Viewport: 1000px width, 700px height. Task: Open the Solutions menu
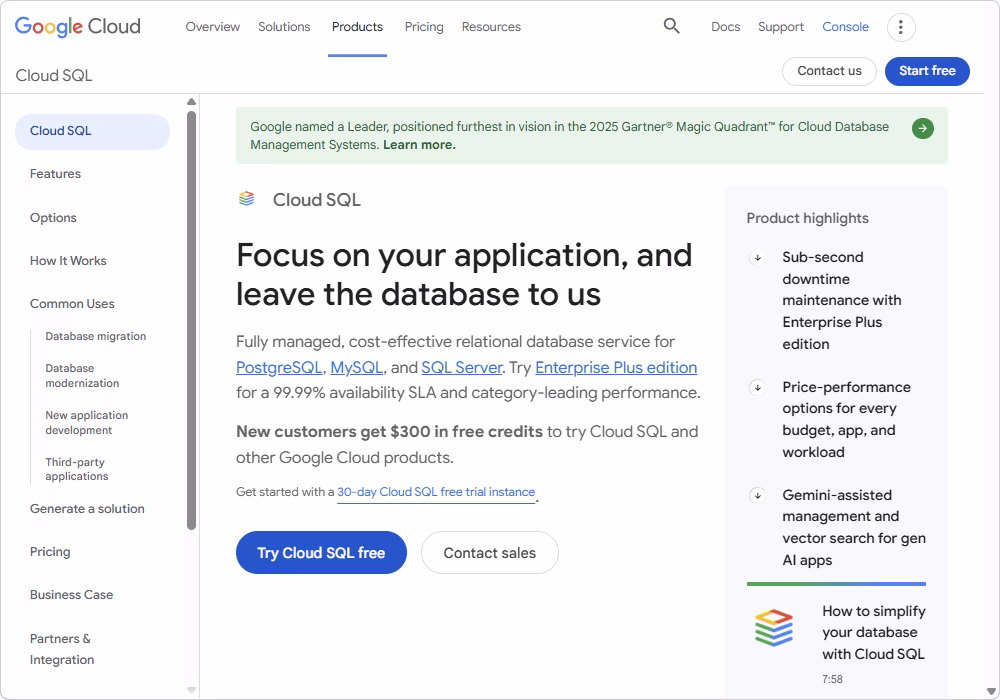[284, 27]
